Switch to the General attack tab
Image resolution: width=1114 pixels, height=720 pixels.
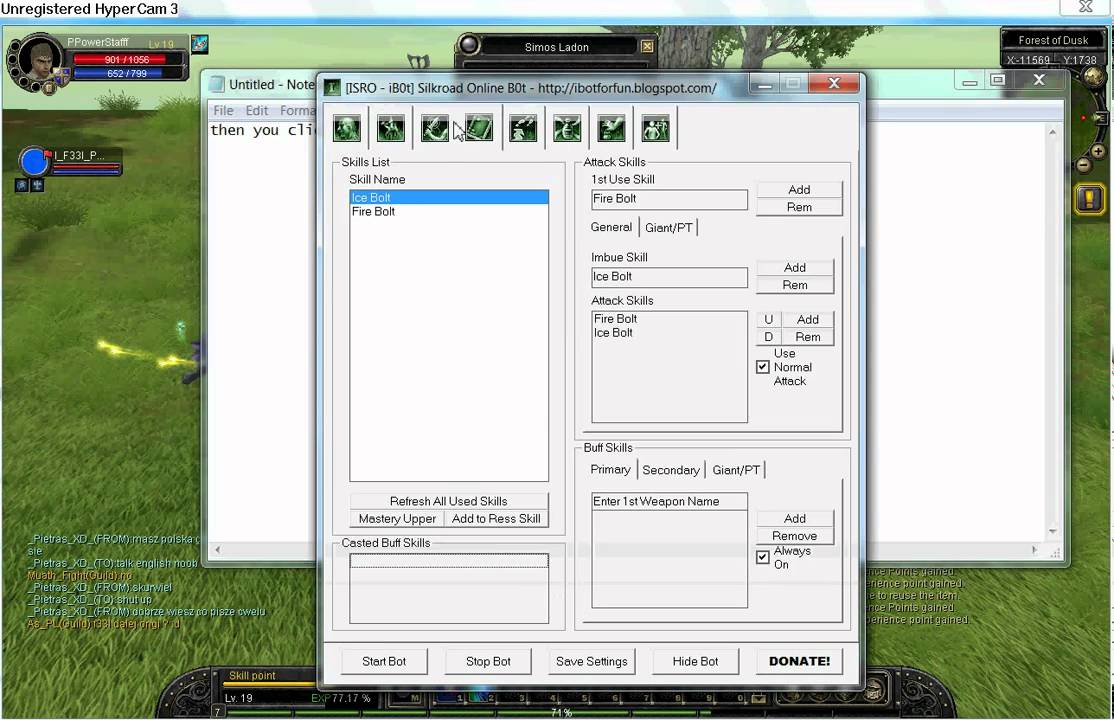click(x=611, y=227)
